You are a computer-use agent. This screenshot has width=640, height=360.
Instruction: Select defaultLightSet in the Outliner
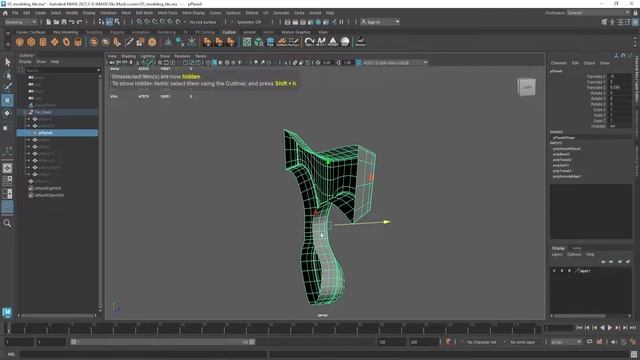point(47,188)
